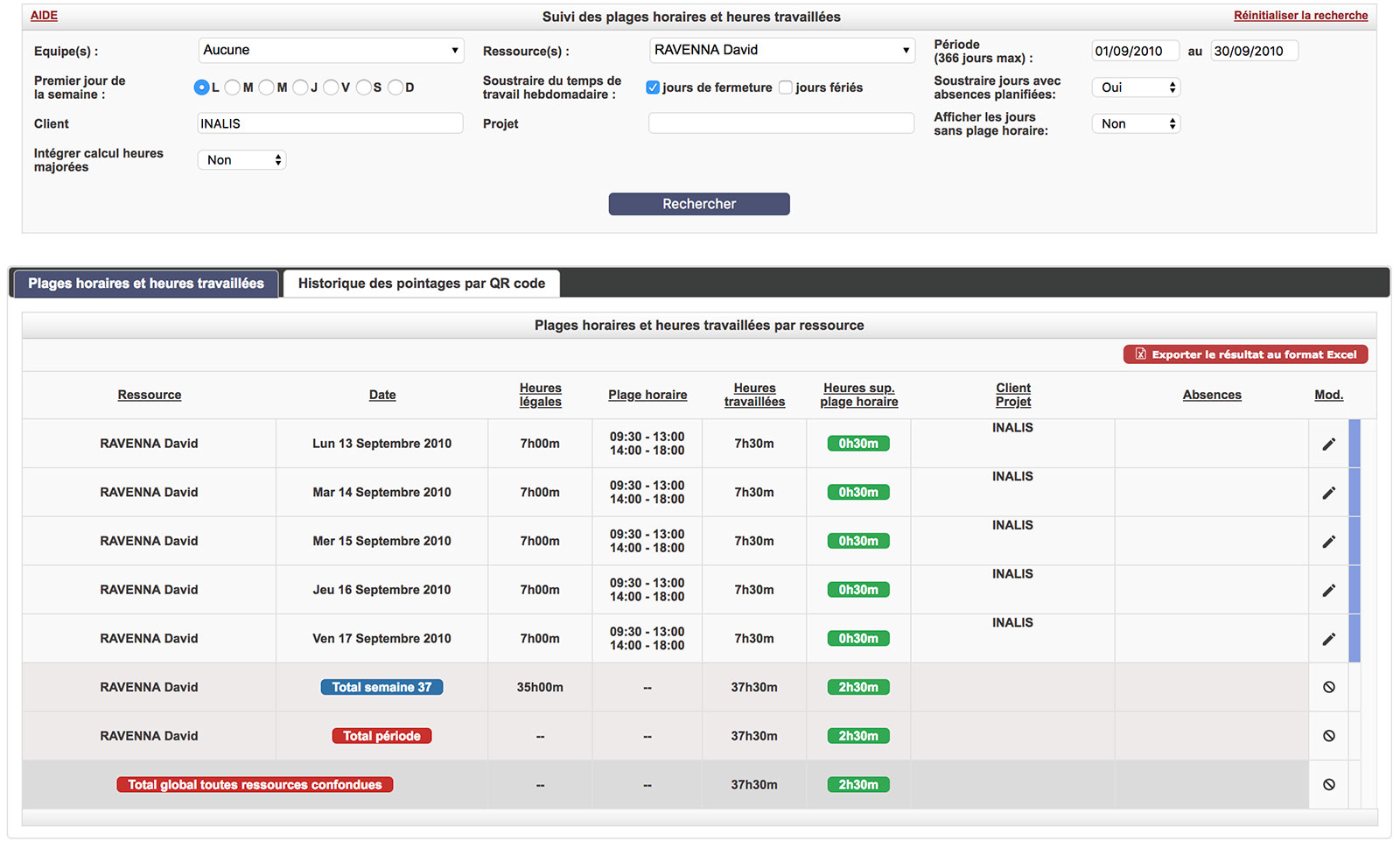Click pencil icon for Mar 14 Septembre

[x=1328, y=493]
